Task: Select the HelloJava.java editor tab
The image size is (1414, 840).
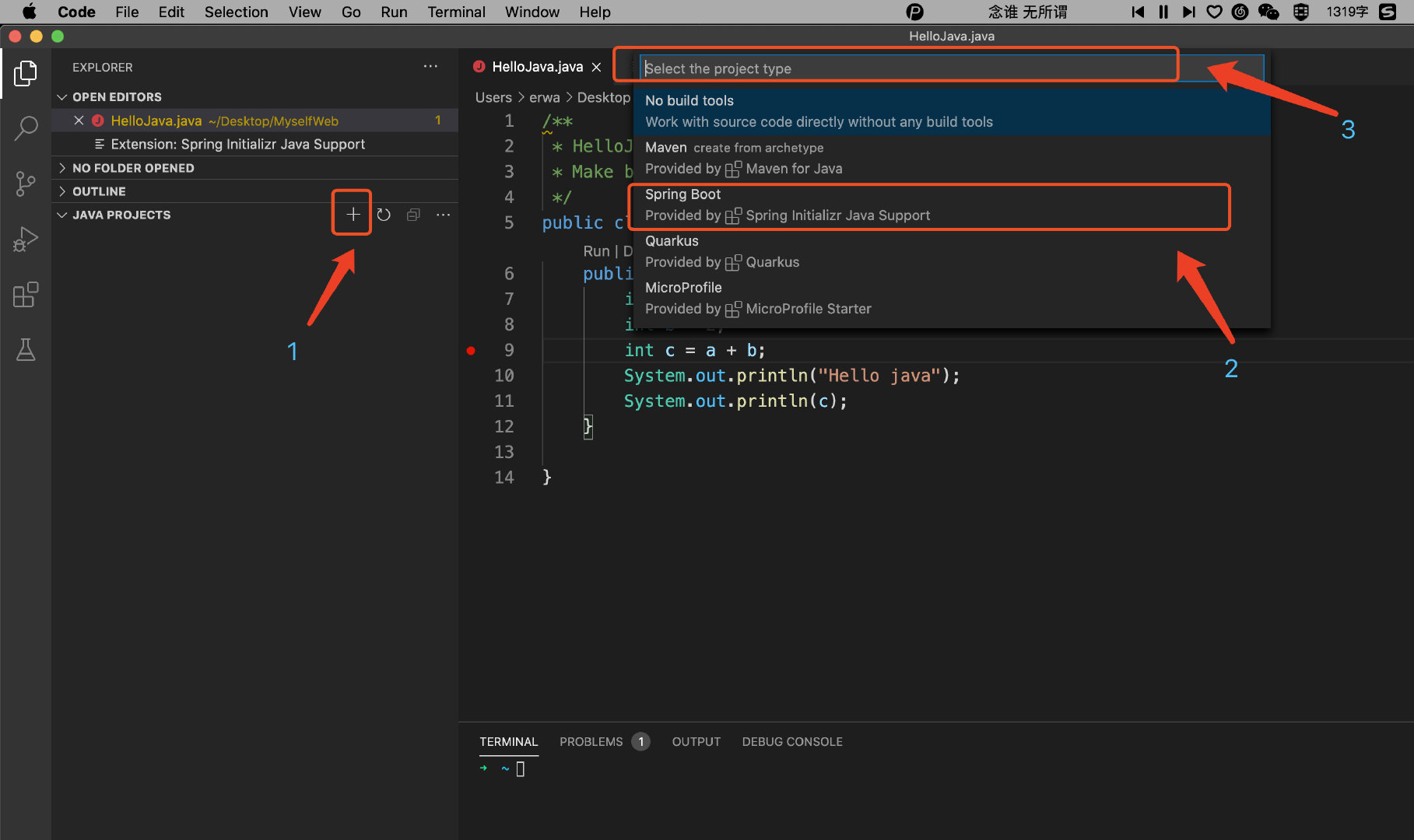Action: point(537,67)
